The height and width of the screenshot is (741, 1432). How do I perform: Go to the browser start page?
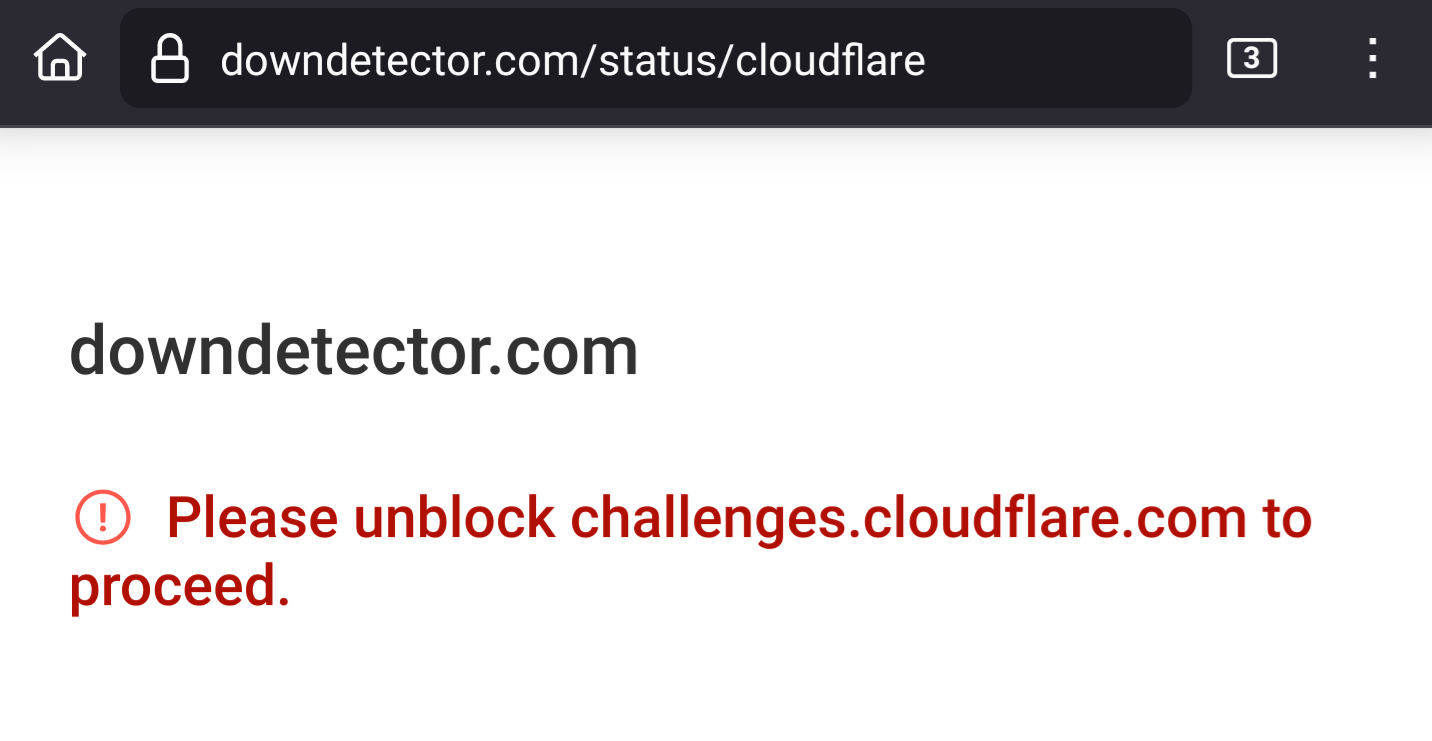[x=60, y=58]
